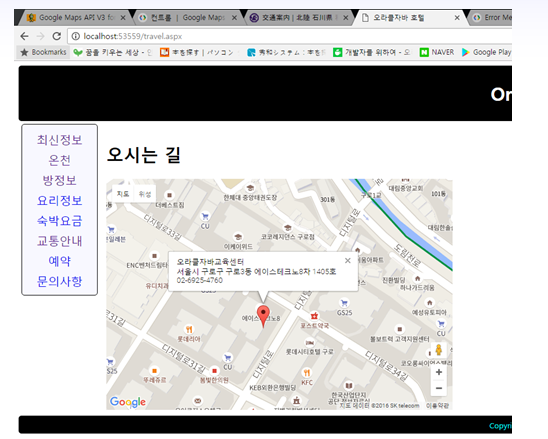The height and width of the screenshot is (439, 548).
Task: Click the 포스트약국 pharmacy map icon
Action: (314, 316)
